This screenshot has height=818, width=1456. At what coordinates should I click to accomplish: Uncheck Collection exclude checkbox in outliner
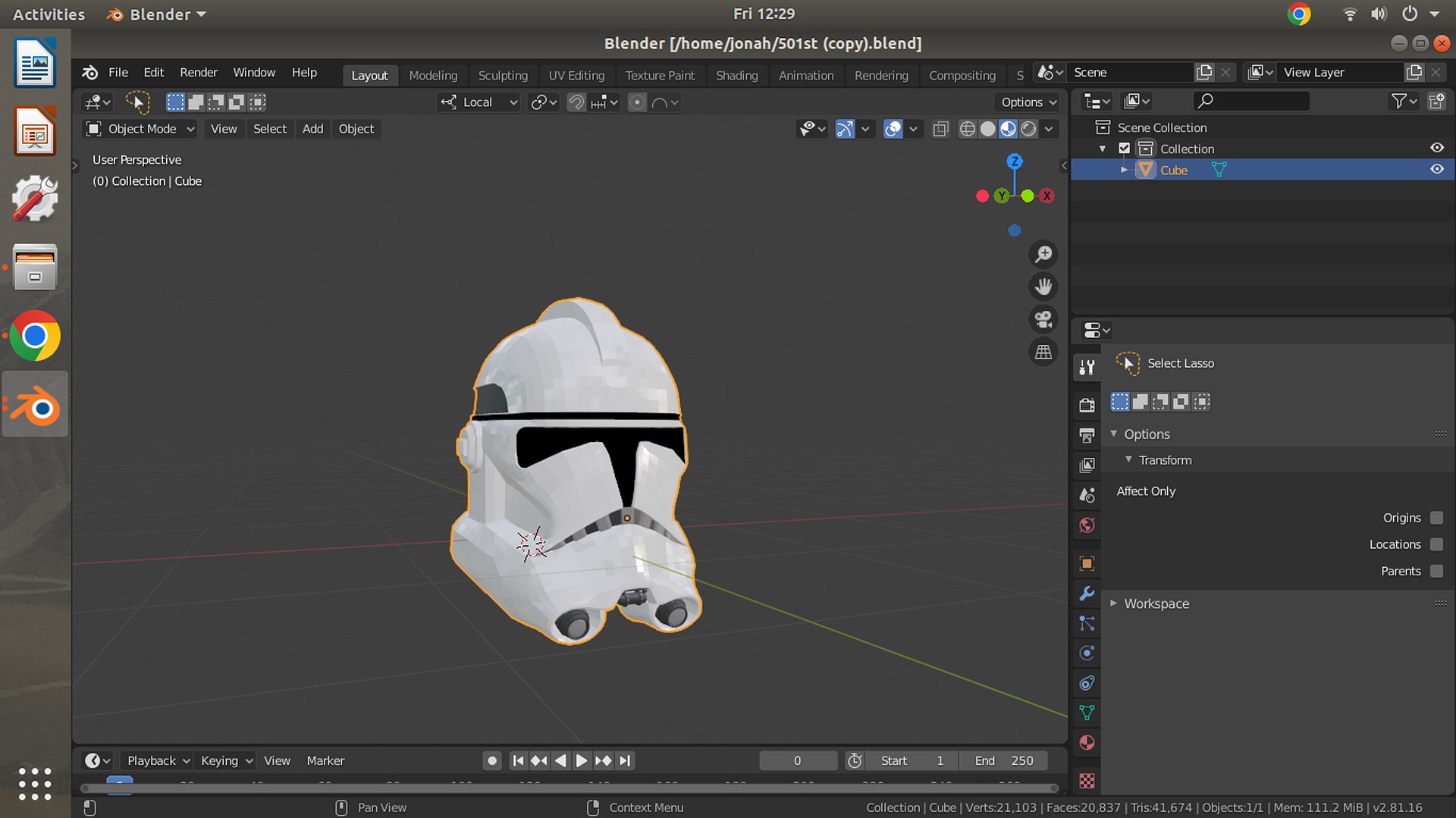tap(1125, 149)
